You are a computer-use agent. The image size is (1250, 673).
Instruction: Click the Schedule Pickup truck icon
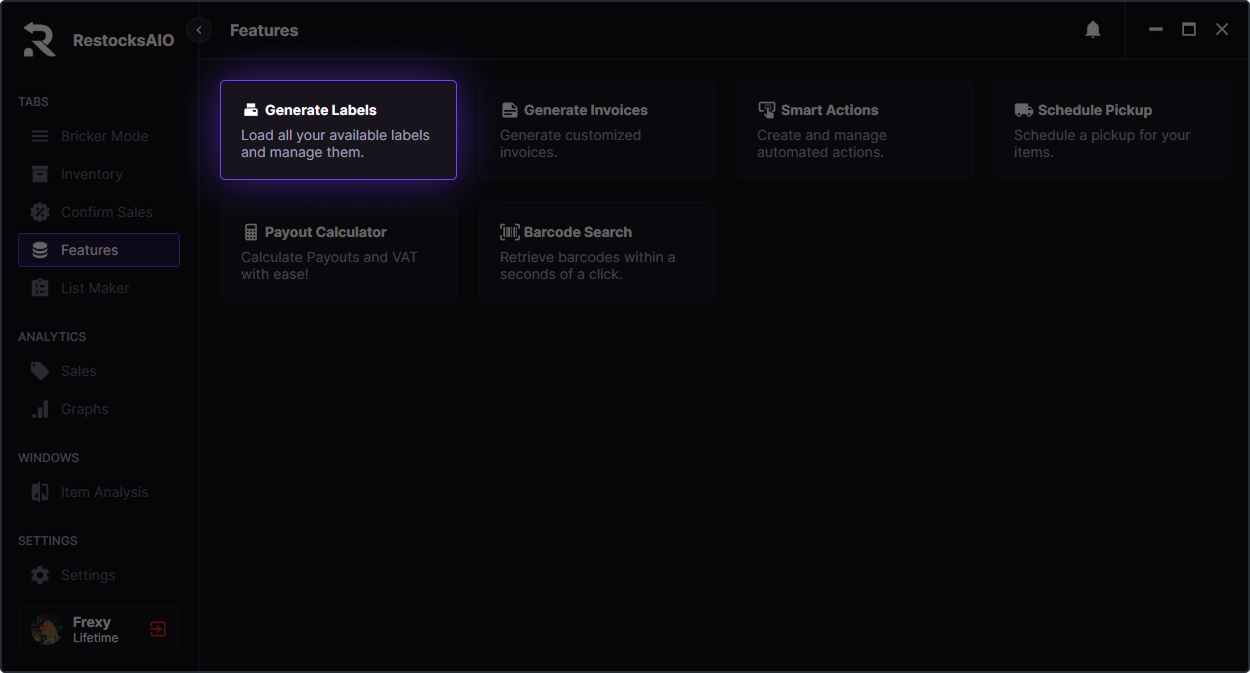tap(1023, 110)
